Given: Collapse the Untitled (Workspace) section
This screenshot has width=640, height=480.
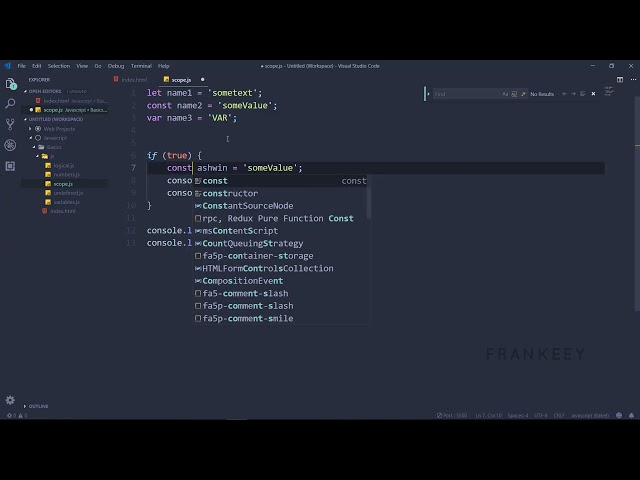Looking at the screenshot, I should pyautogui.click(x=25, y=119).
